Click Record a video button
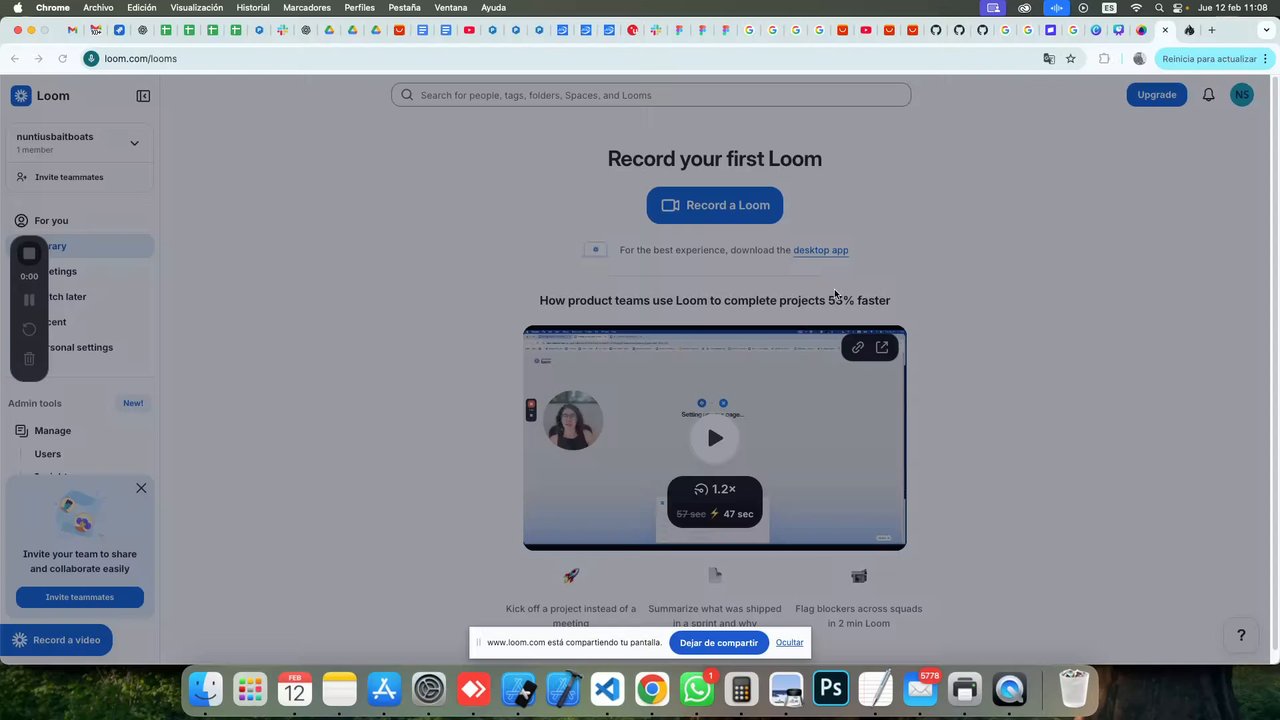Image resolution: width=1280 pixels, height=720 pixels. pyautogui.click(x=56, y=640)
